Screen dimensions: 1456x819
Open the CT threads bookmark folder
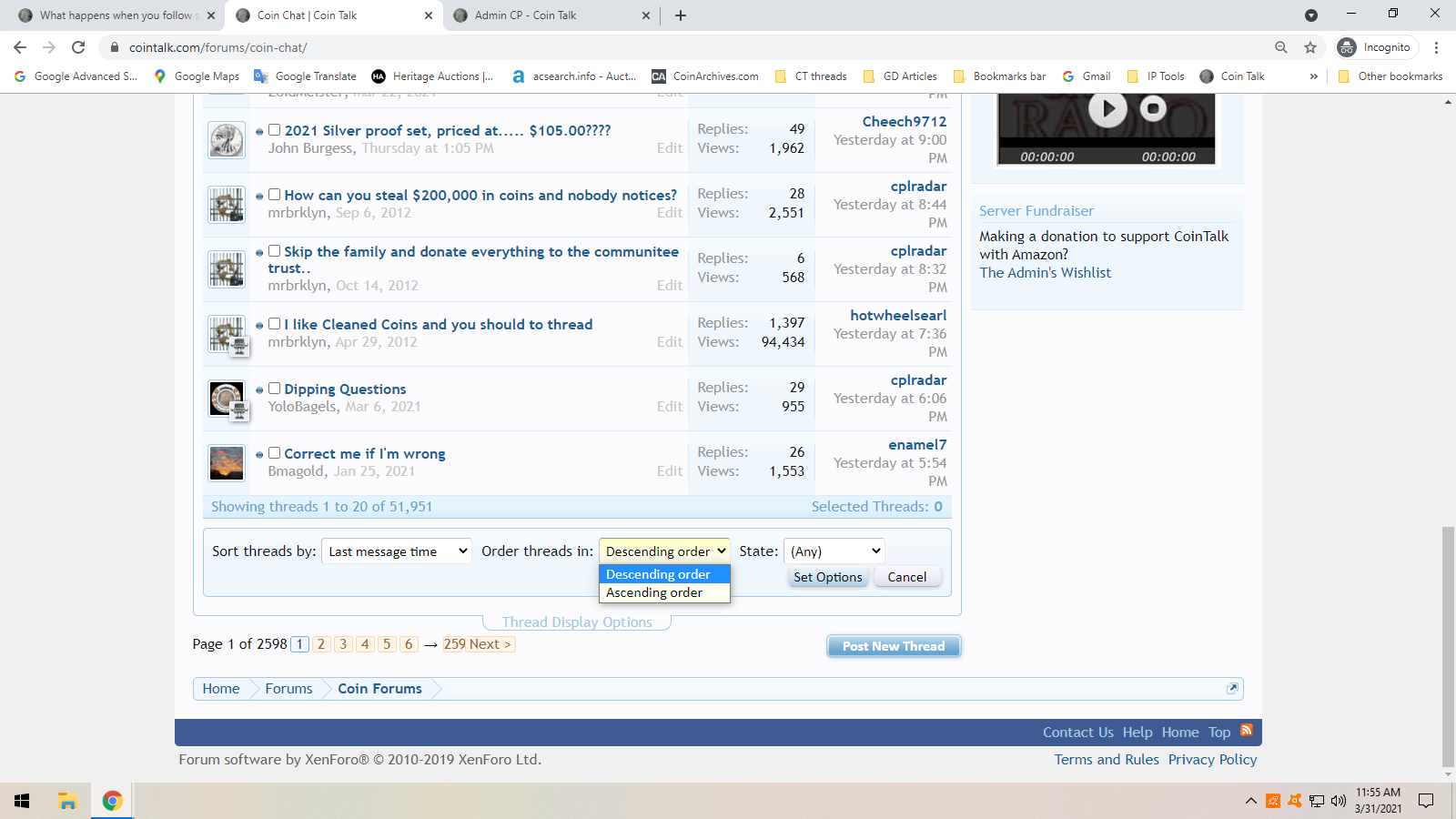pos(811,76)
